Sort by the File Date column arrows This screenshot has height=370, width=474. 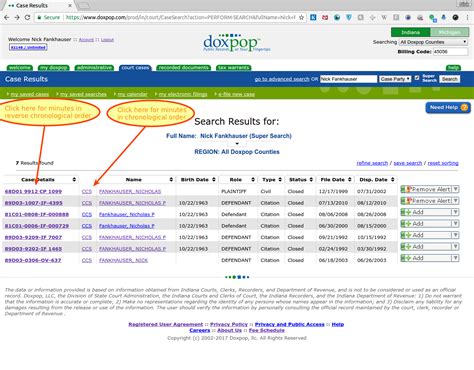[349, 179]
